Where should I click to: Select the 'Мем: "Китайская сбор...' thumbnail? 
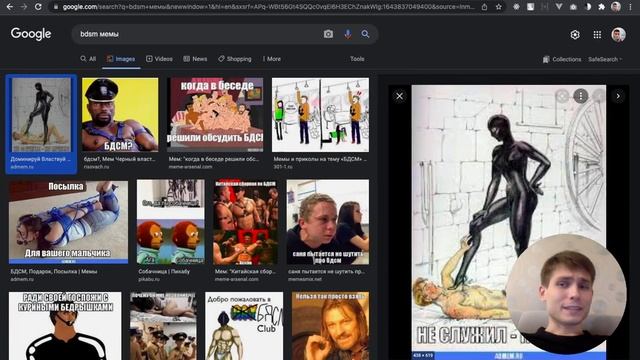tap(245, 222)
